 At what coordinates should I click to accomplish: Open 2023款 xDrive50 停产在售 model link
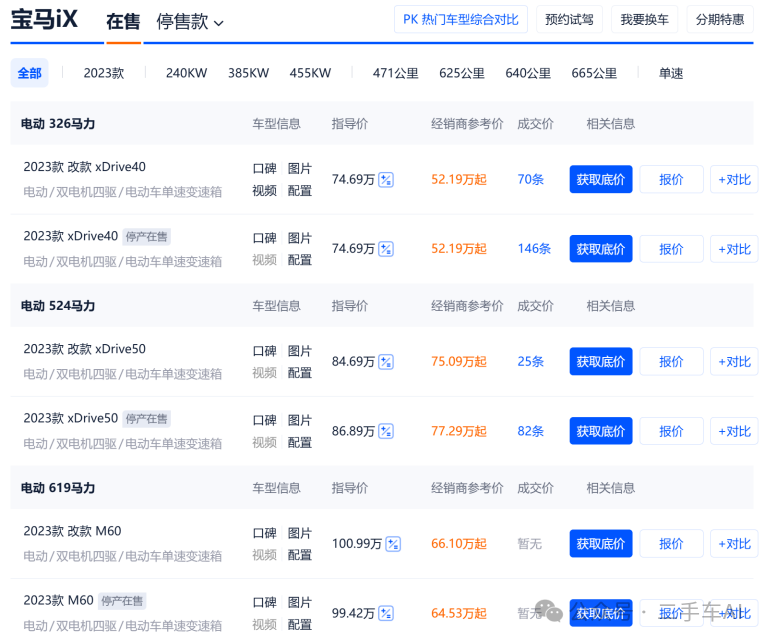click(71, 419)
